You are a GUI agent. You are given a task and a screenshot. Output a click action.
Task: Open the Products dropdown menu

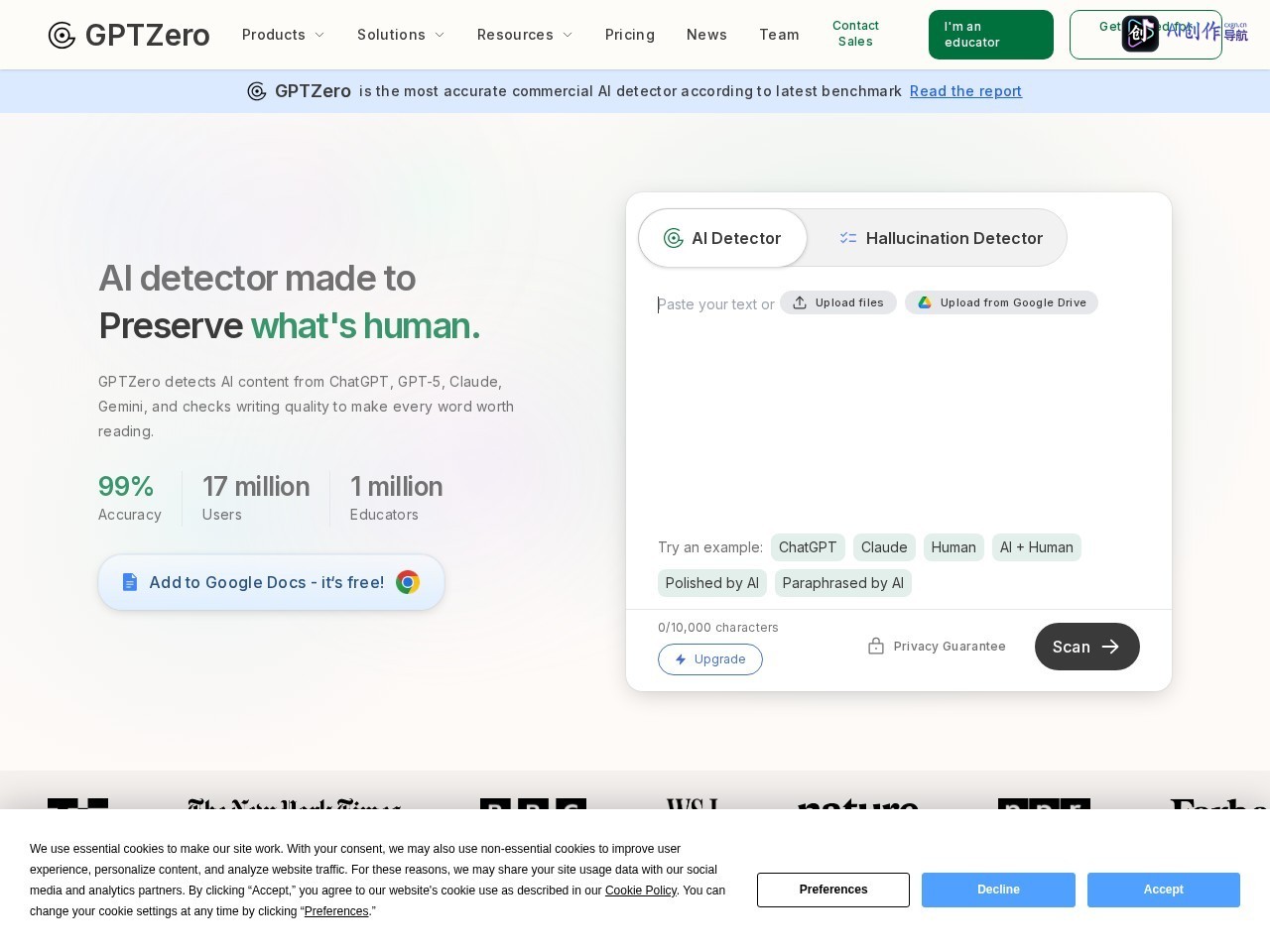(283, 35)
